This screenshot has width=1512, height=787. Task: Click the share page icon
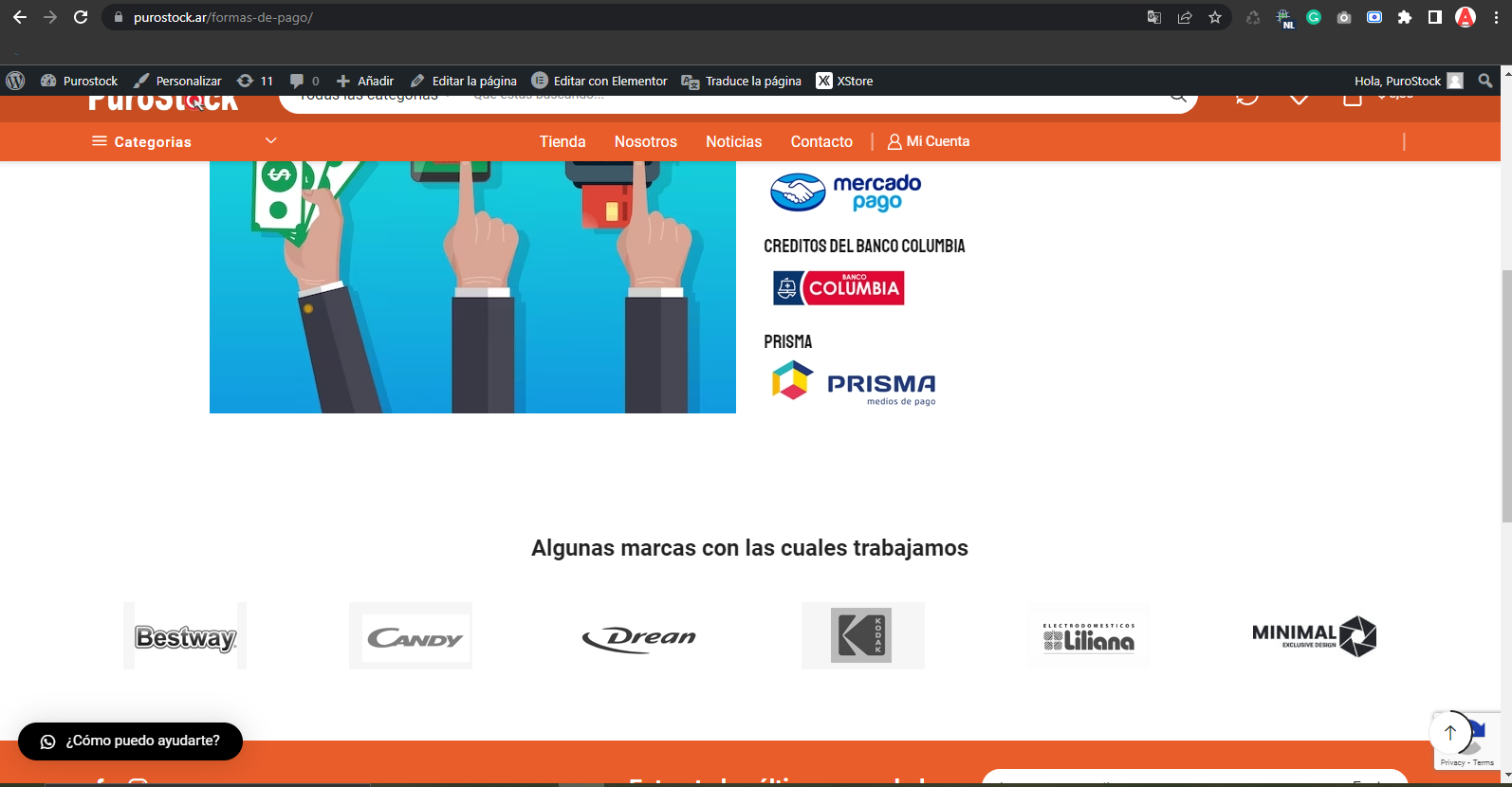(x=1185, y=17)
